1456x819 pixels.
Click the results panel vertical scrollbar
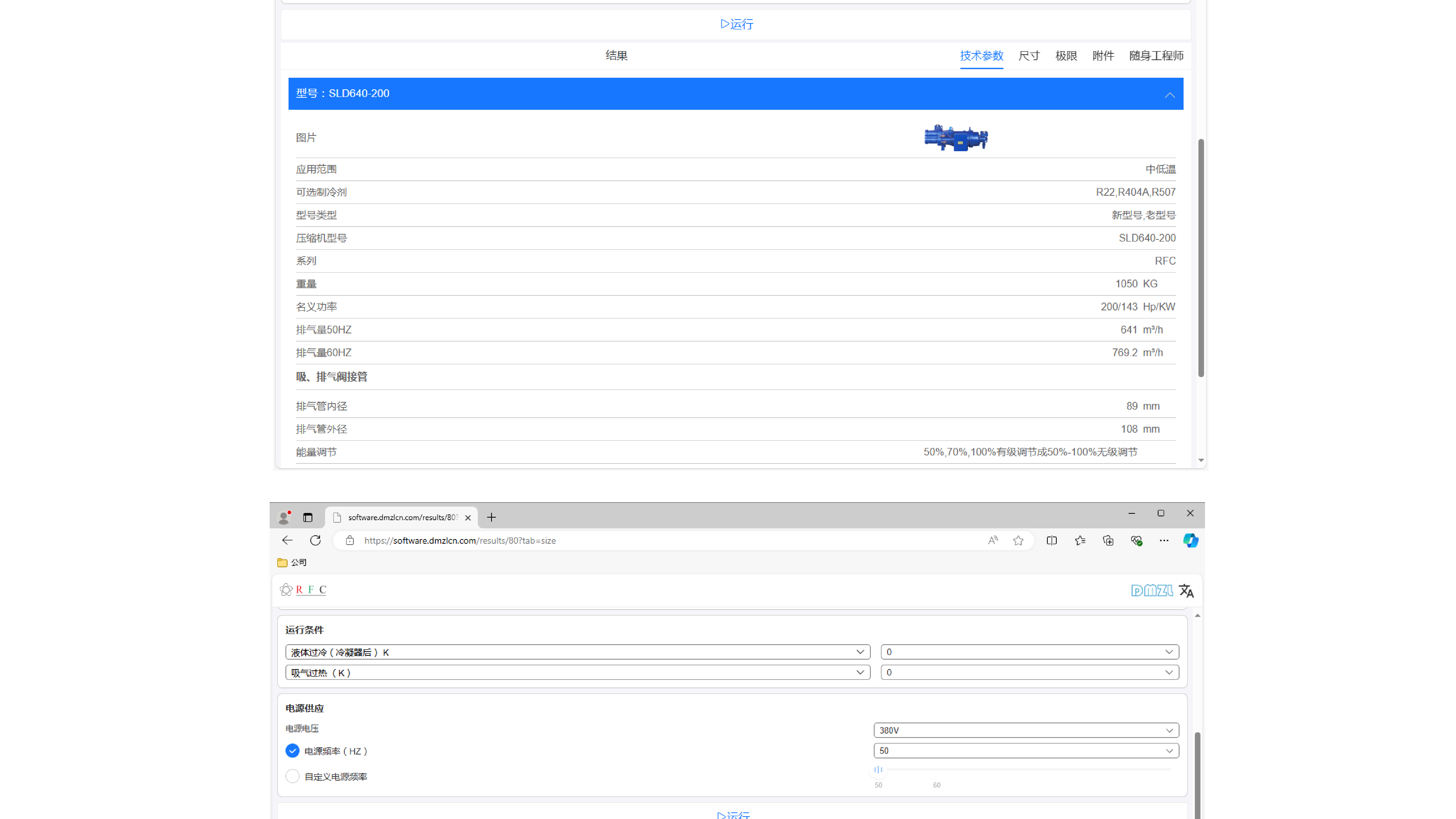click(1201, 258)
